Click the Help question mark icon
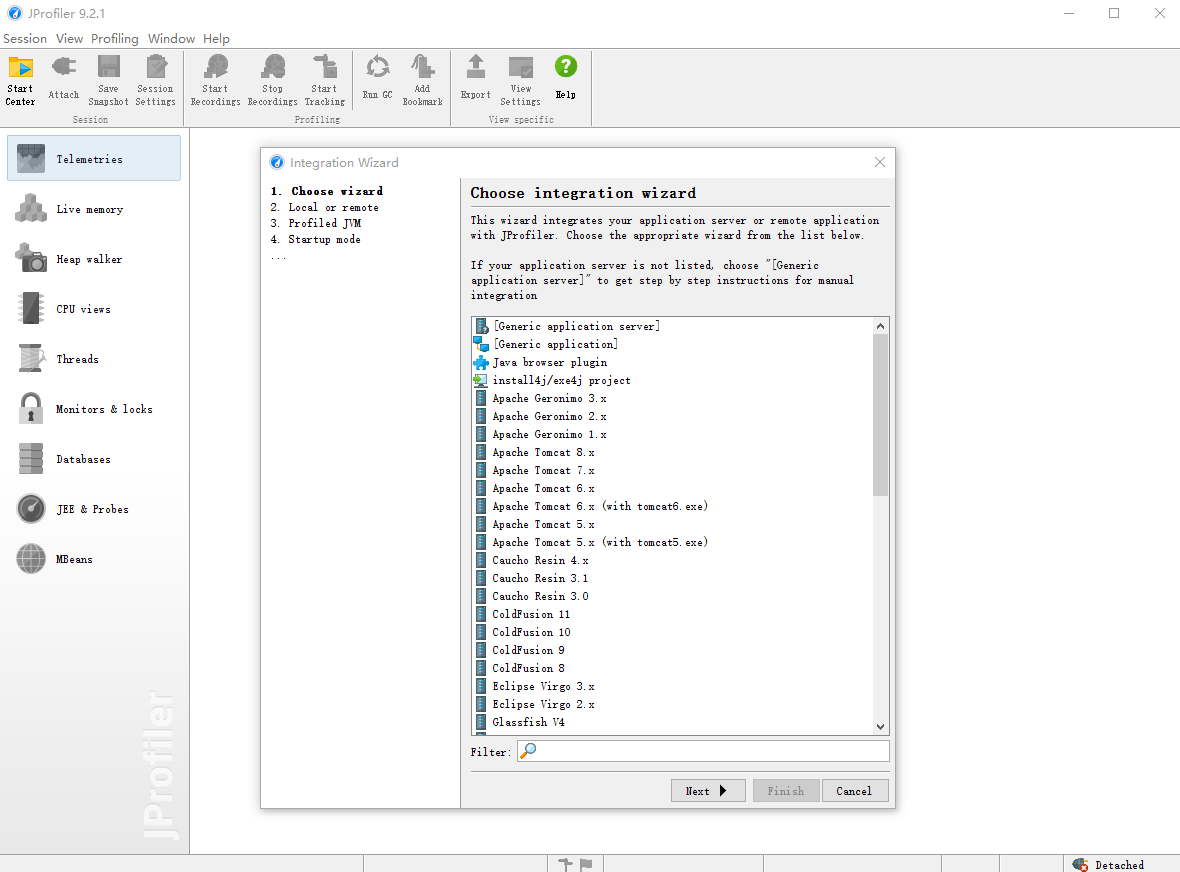1180x872 pixels. pyautogui.click(x=566, y=67)
